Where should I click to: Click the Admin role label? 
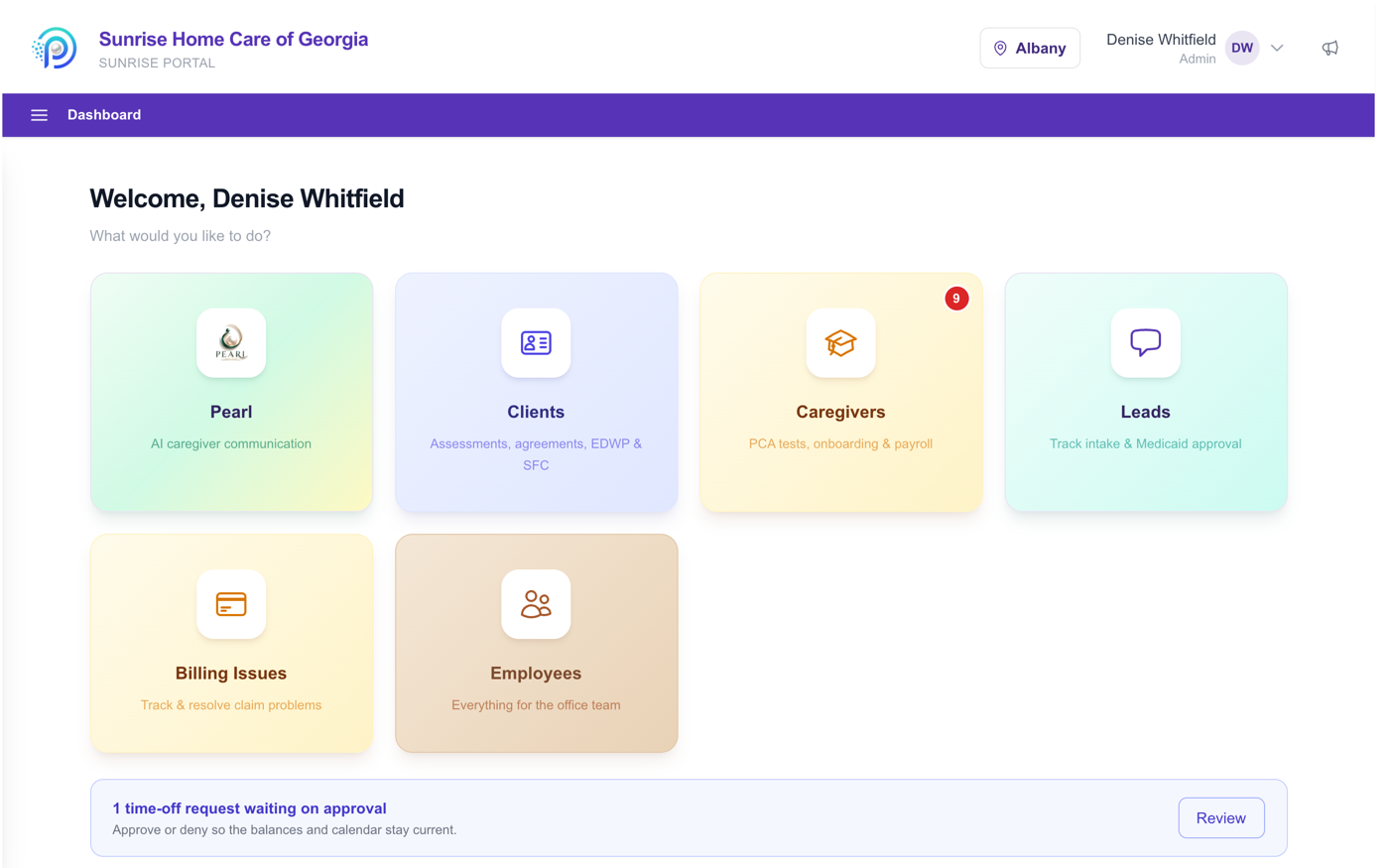(x=1197, y=59)
